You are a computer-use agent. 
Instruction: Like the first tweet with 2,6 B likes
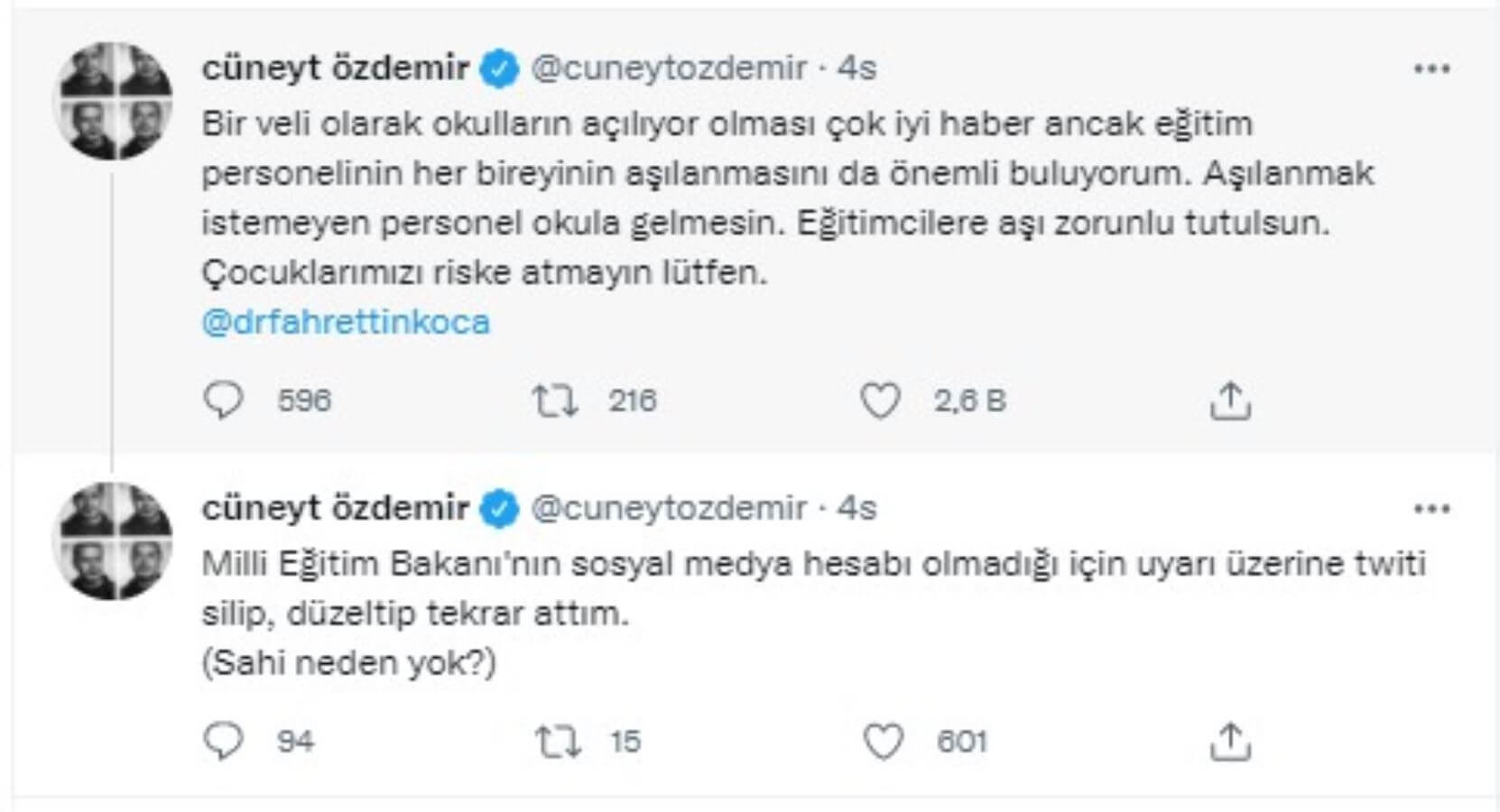[x=880, y=401]
